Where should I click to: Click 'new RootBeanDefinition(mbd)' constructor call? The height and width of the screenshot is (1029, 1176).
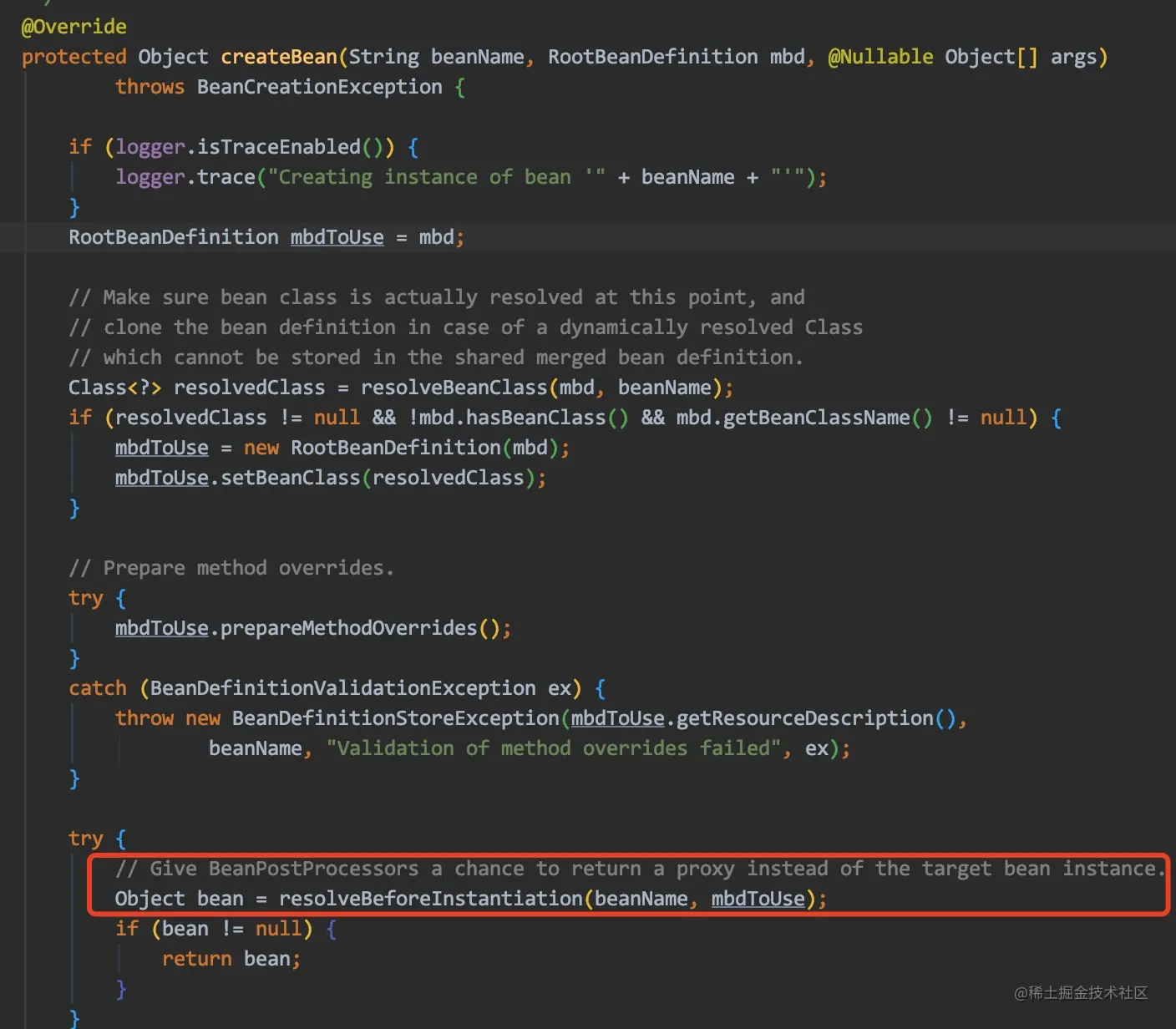coord(402,448)
